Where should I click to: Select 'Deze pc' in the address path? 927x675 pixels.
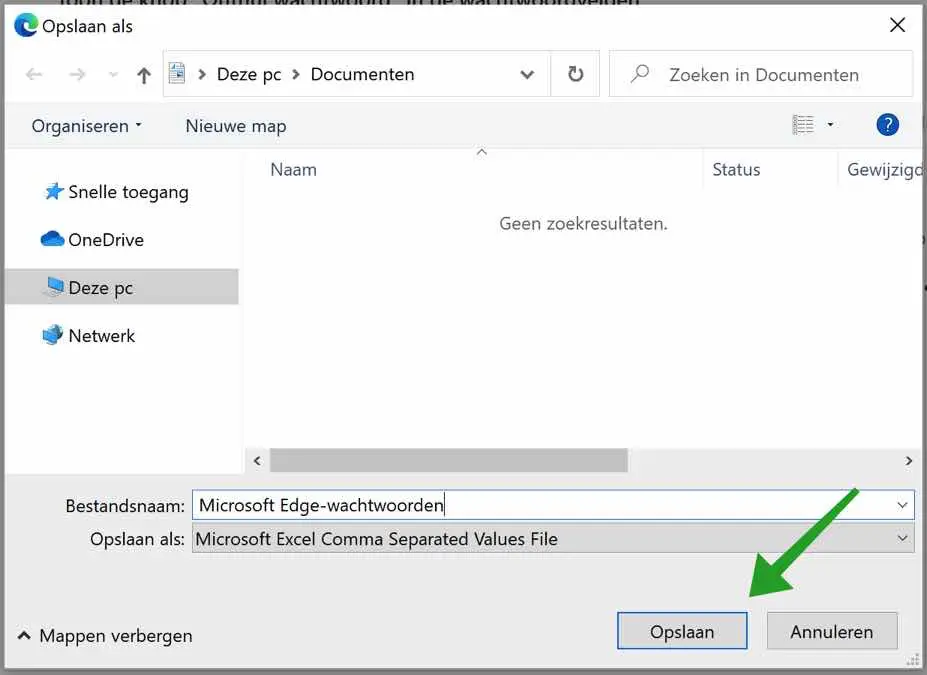click(x=249, y=74)
